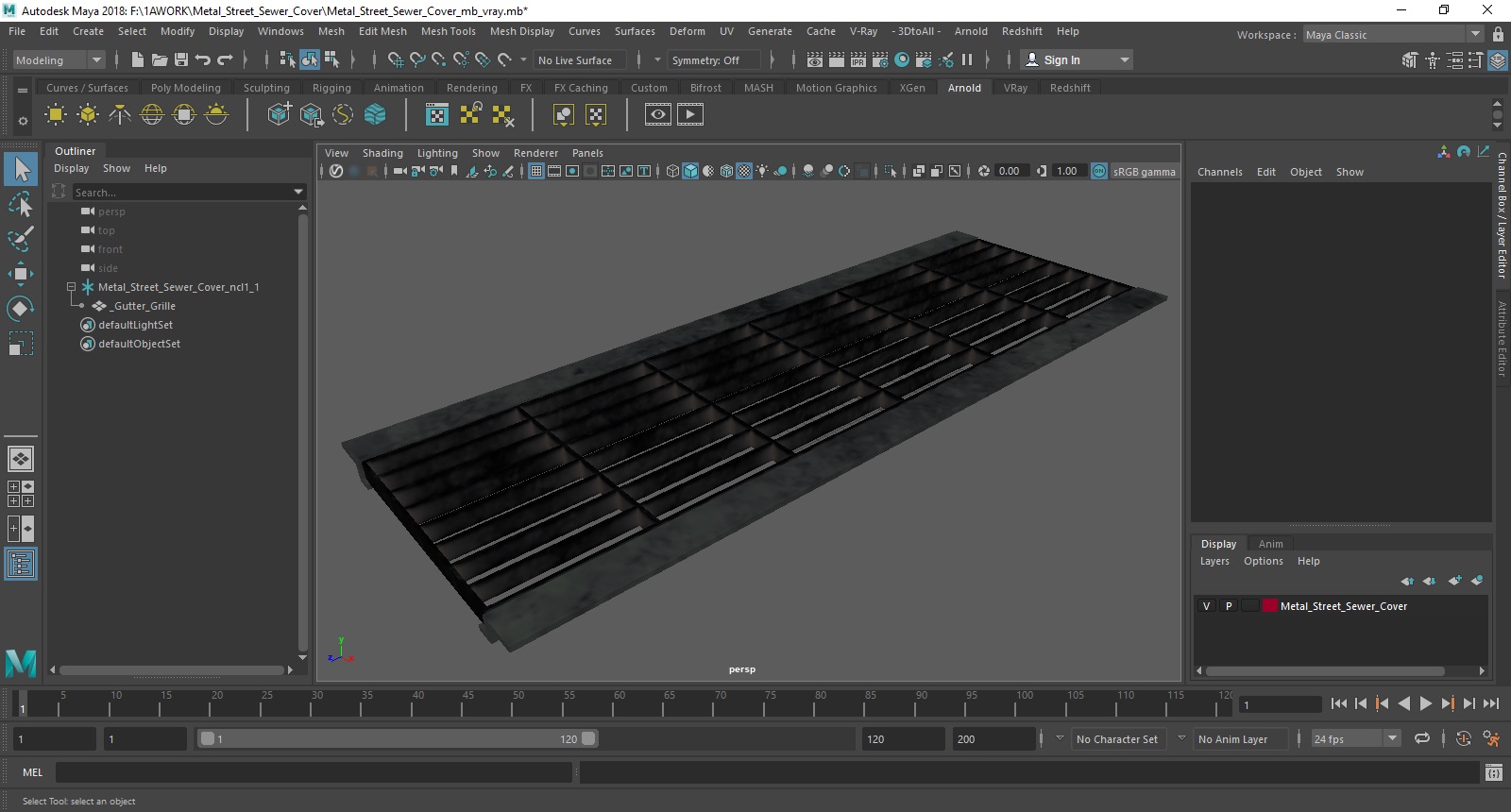Screen dimensions: 1511x812
Task: Switch to the Anim layer tab
Action: click(x=1270, y=544)
